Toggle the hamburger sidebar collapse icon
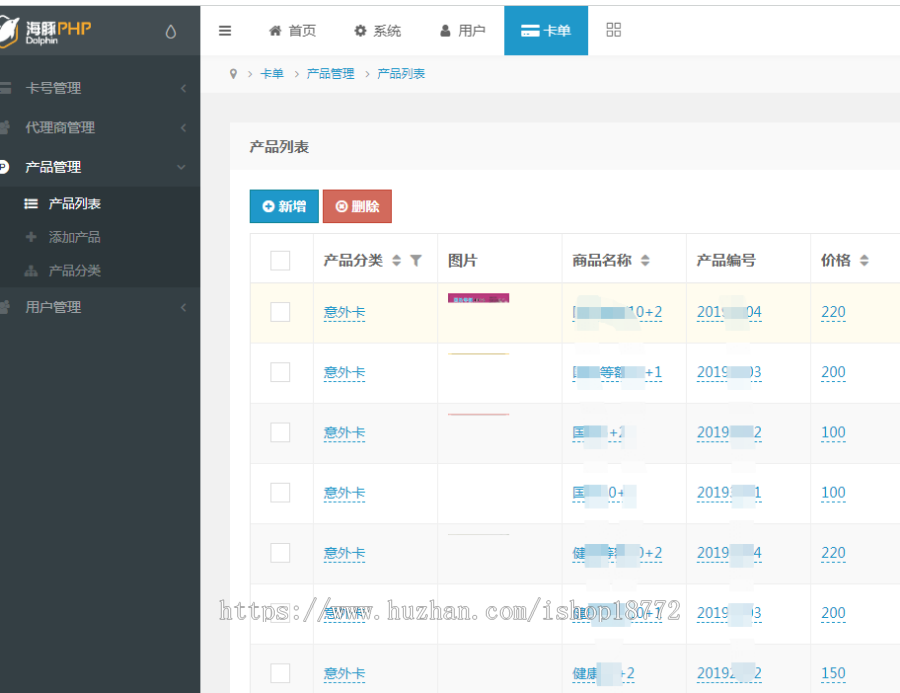This screenshot has height=693, width=900. pos(225,30)
